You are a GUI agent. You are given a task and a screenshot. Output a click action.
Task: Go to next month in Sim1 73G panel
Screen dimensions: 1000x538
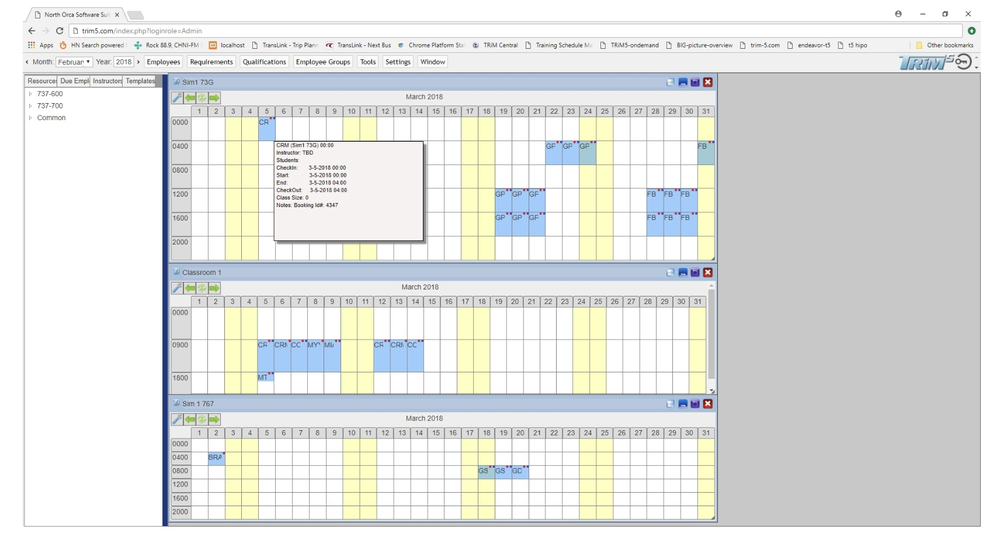[214, 98]
